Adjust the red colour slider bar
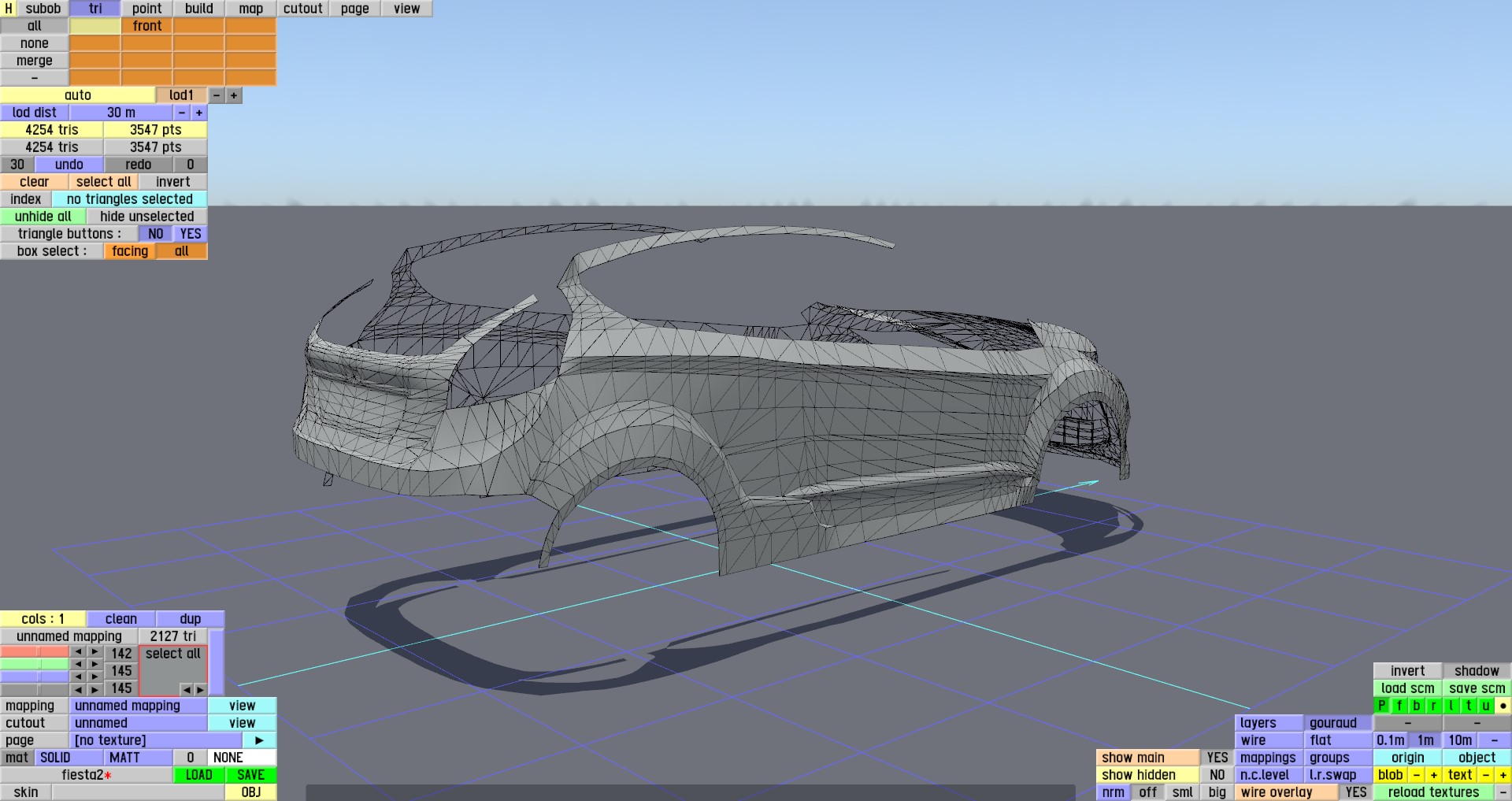Screen dimensions: 1512x801 (x=35, y=652)
